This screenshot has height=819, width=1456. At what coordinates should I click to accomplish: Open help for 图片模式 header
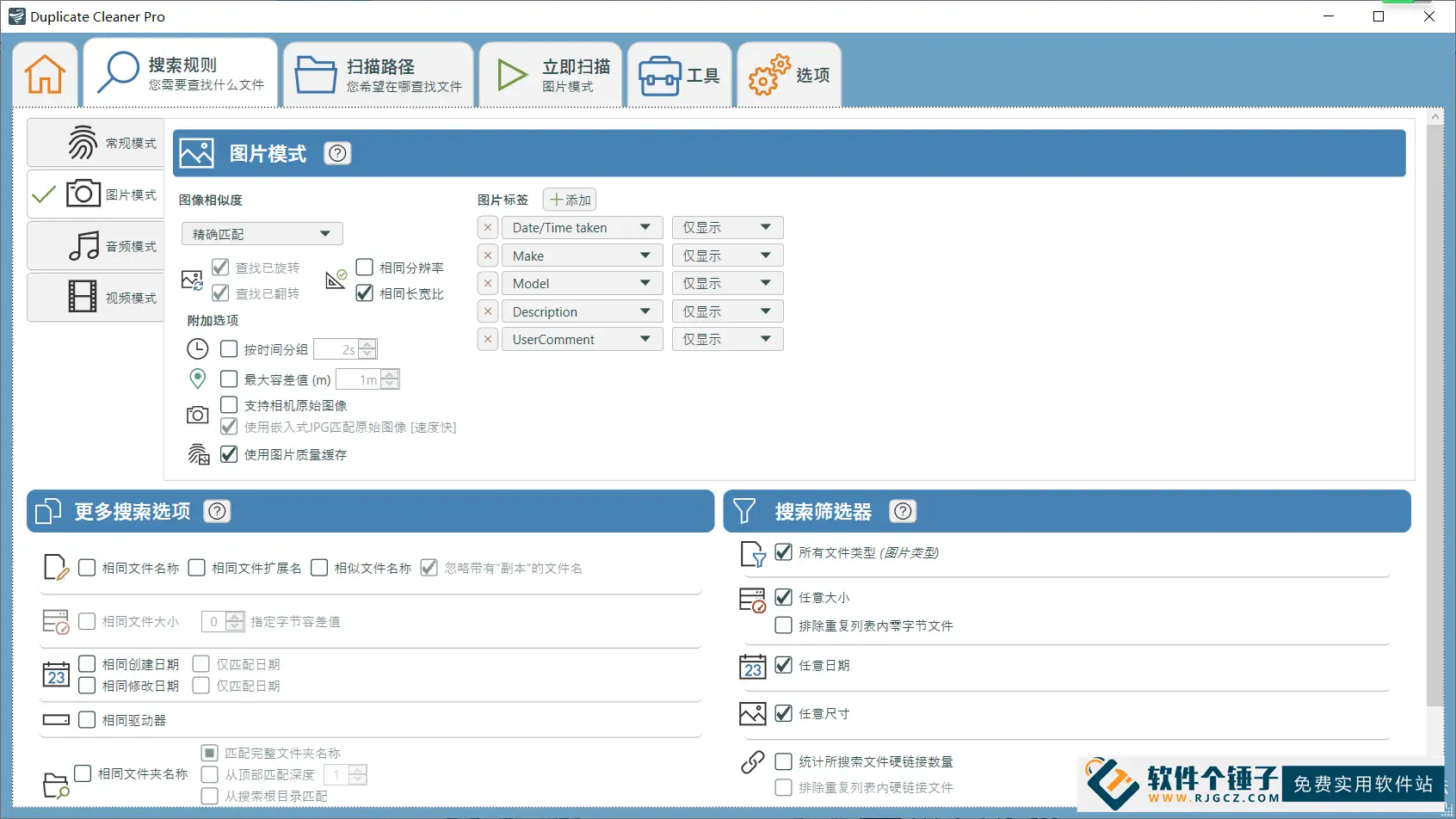tap(338, 153)
